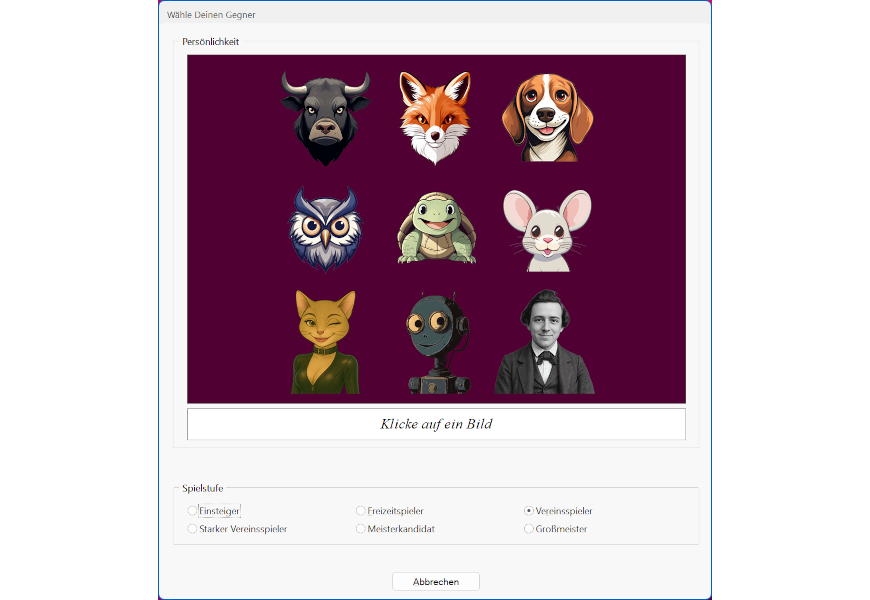The height and width of the screenshot is (600, 870).
Task: Choose Starker Vereinsspieler strength
Action: 192,529
